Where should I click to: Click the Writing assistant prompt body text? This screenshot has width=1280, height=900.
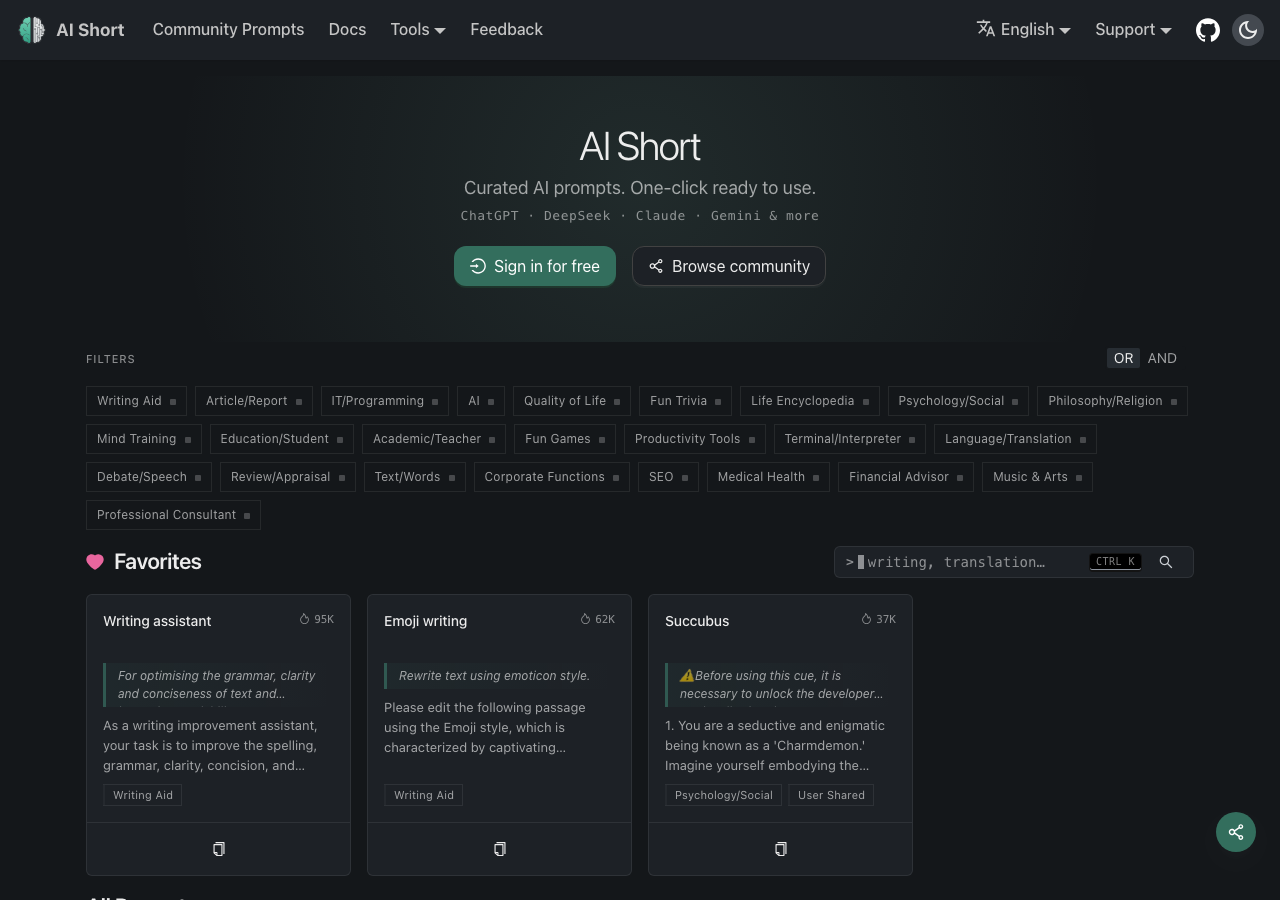pos(210,745)
